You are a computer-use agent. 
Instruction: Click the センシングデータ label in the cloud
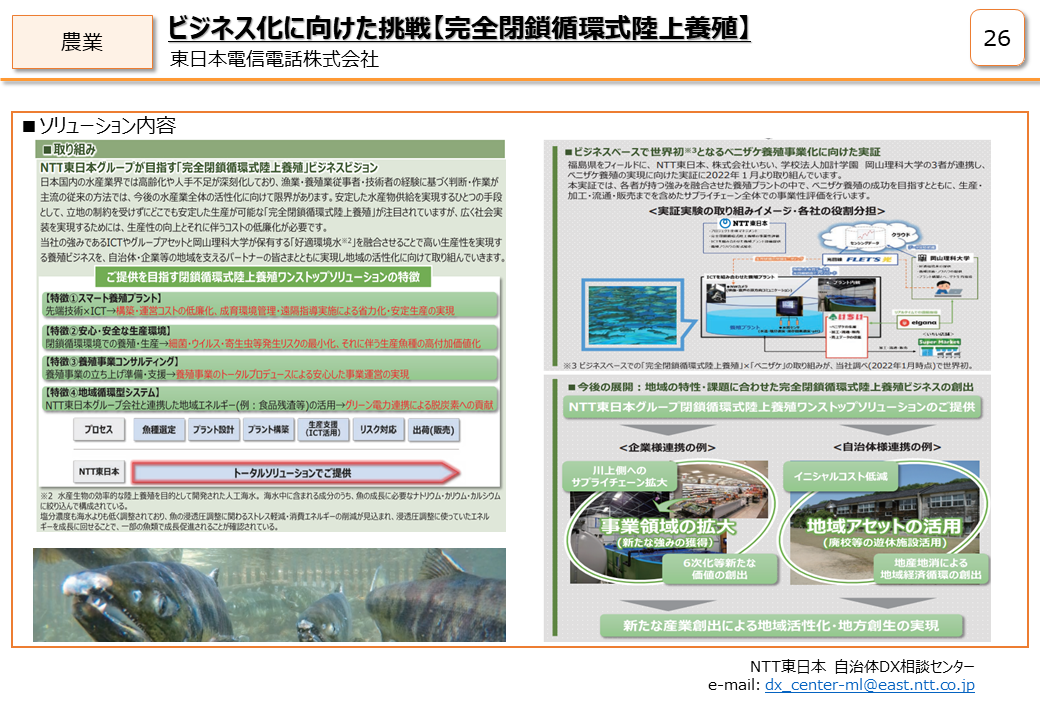(864, 244)
